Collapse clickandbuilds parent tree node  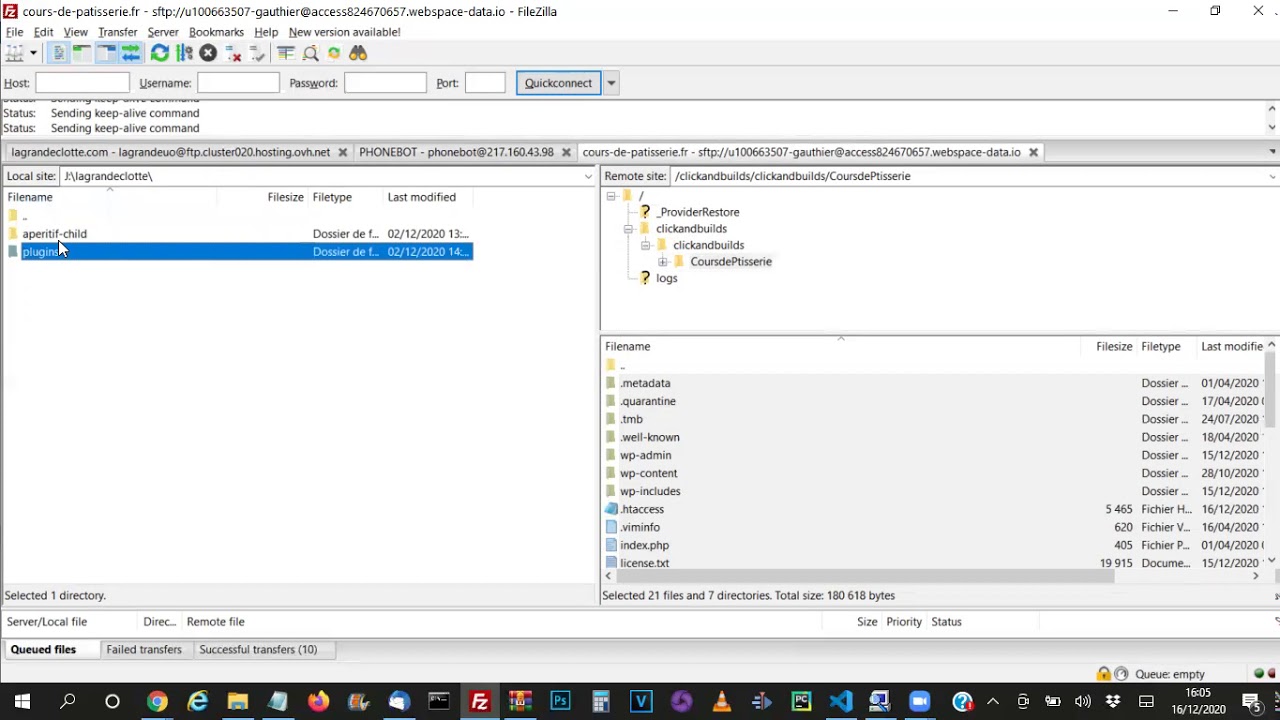tap(628, 229)
